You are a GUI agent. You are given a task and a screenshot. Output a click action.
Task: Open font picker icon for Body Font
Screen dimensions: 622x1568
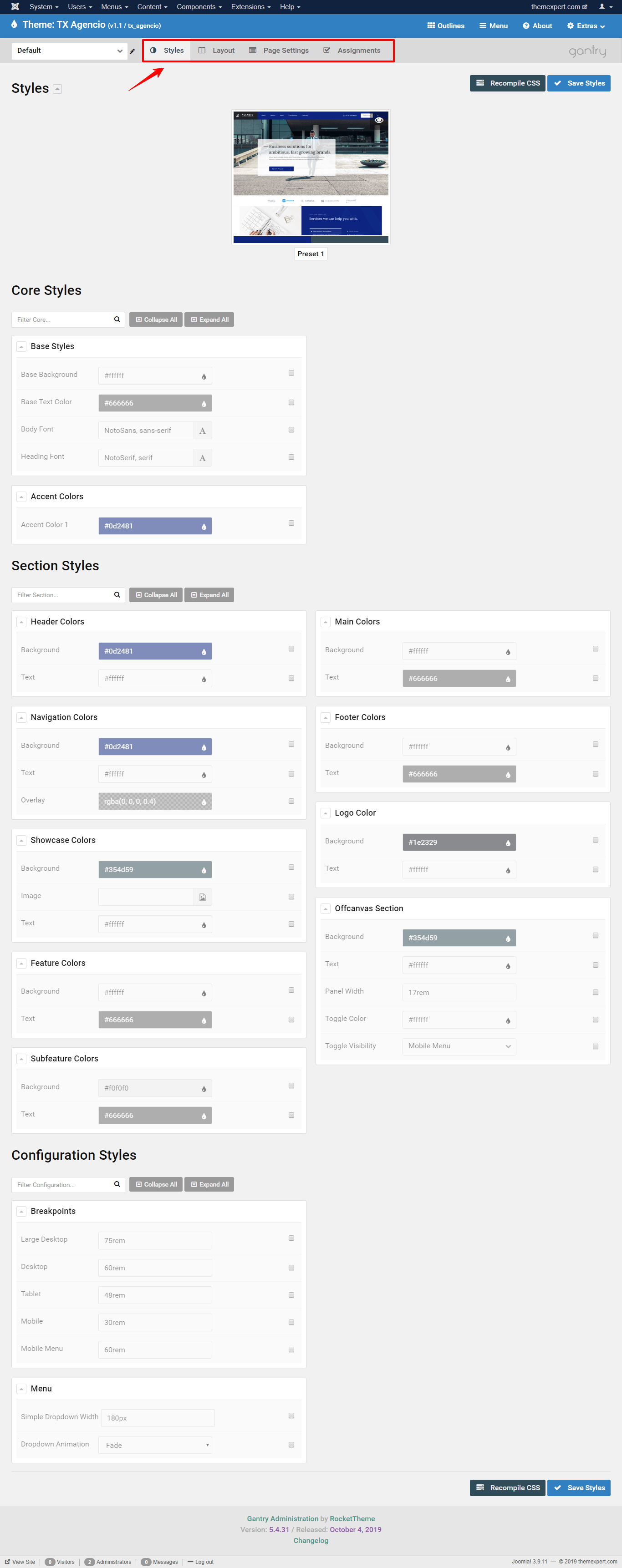[203, 431]
